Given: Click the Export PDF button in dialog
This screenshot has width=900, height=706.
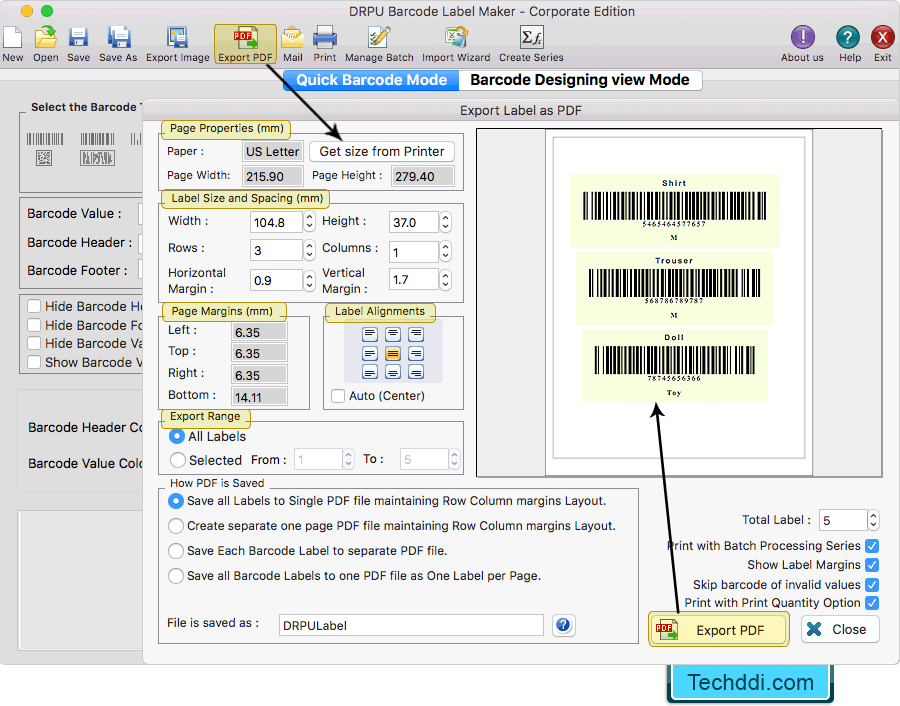Looking at the screenshot, I should click(x=719, y=630).
